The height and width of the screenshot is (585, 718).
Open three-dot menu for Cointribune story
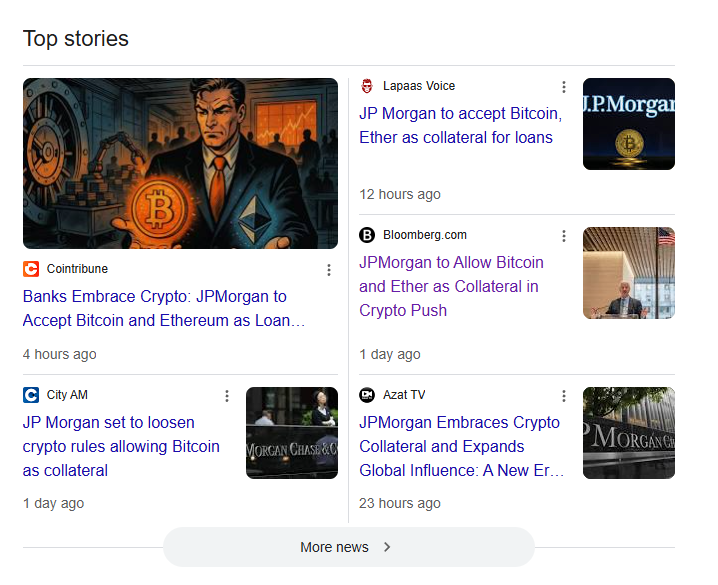pyautogui.click(x=328, y=270)
